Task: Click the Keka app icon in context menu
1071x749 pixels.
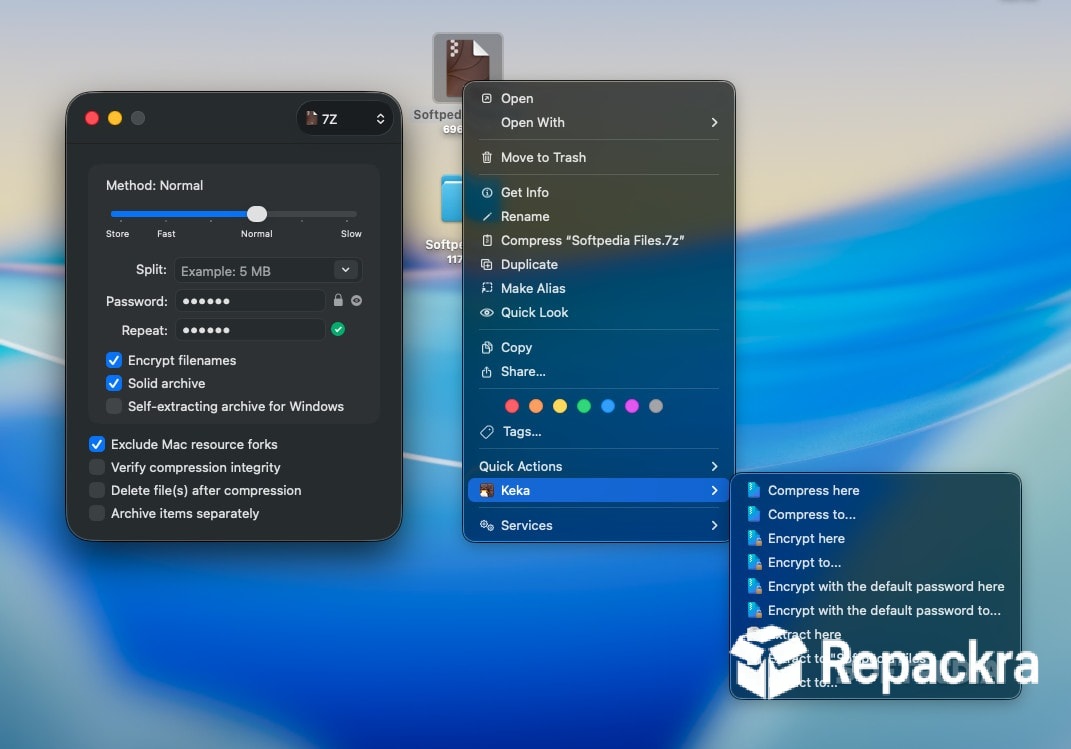Action: point(486,490)
